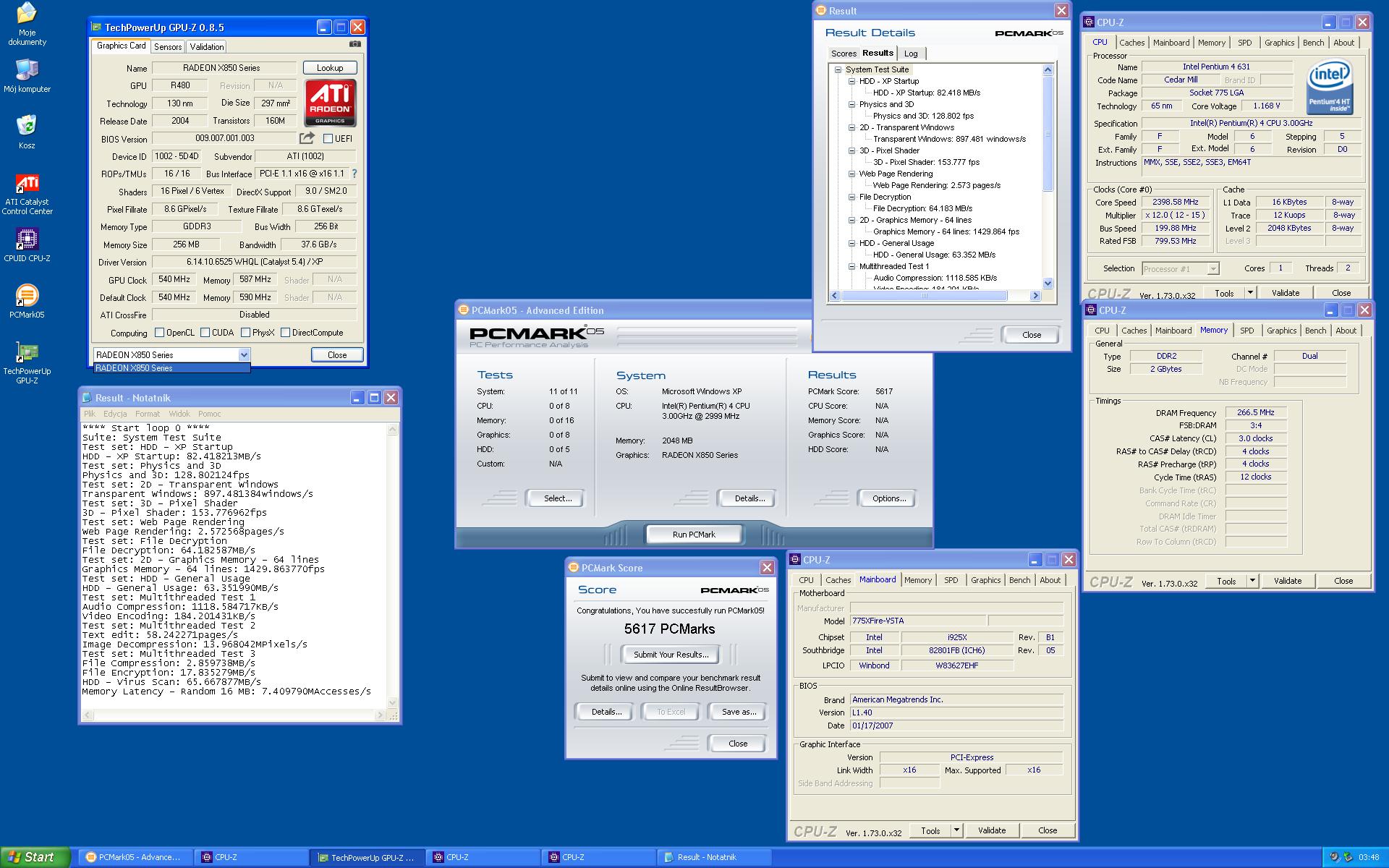The width and height of the screenshot is (1389, 868).
Task: Collapse the System Test Suite tree node
Action: [x=838, y=70]
